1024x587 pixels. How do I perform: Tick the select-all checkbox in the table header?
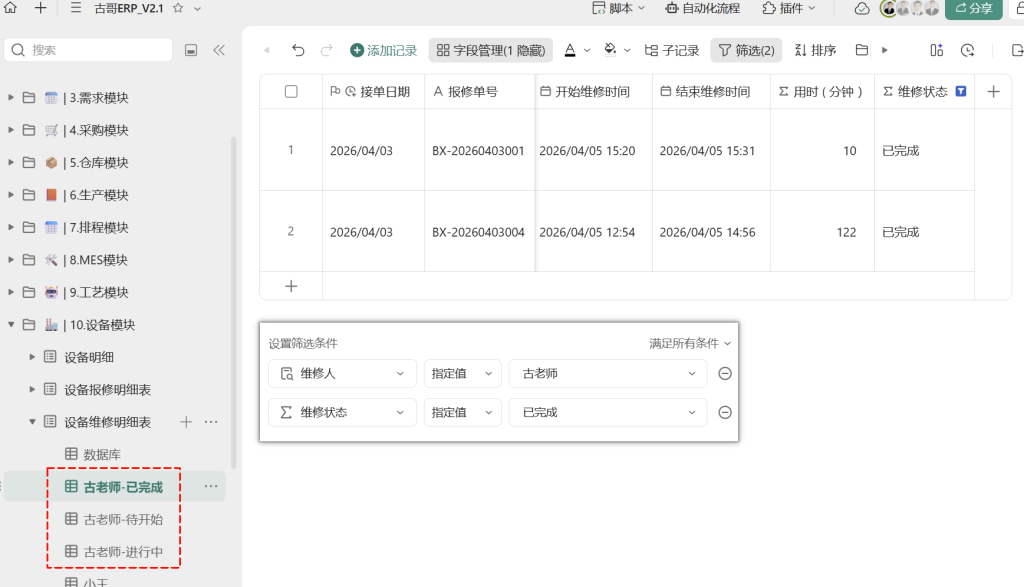[x=291, y=91]
